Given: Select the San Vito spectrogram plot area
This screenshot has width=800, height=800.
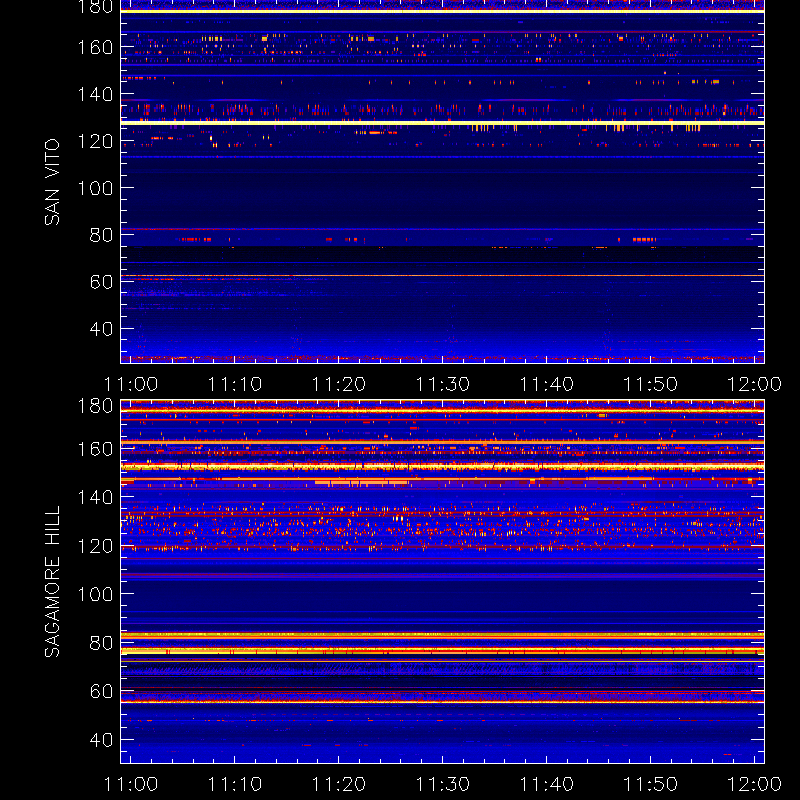Looking at the screenshot, I should point(442,182).
